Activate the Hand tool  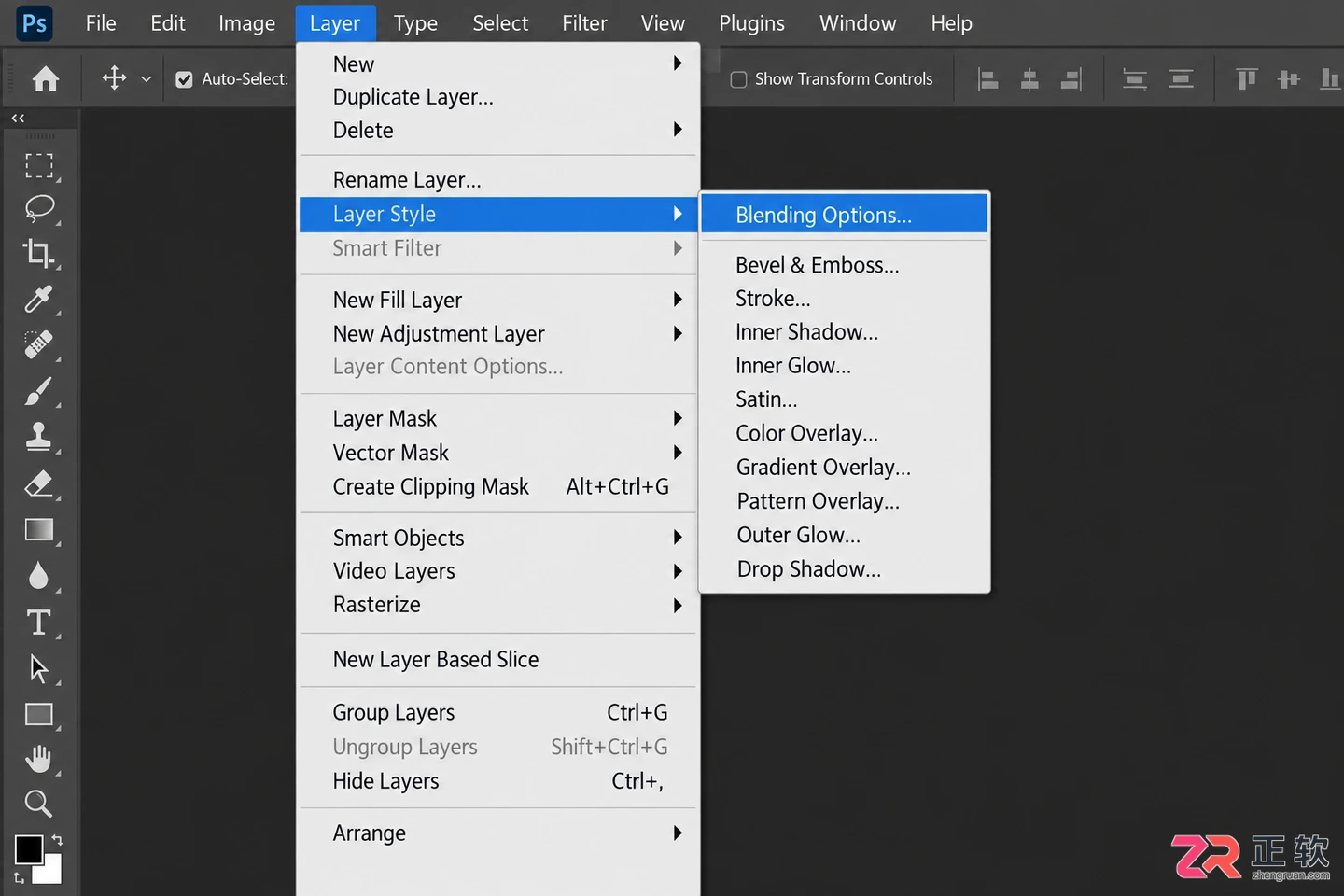coord(39,759)
